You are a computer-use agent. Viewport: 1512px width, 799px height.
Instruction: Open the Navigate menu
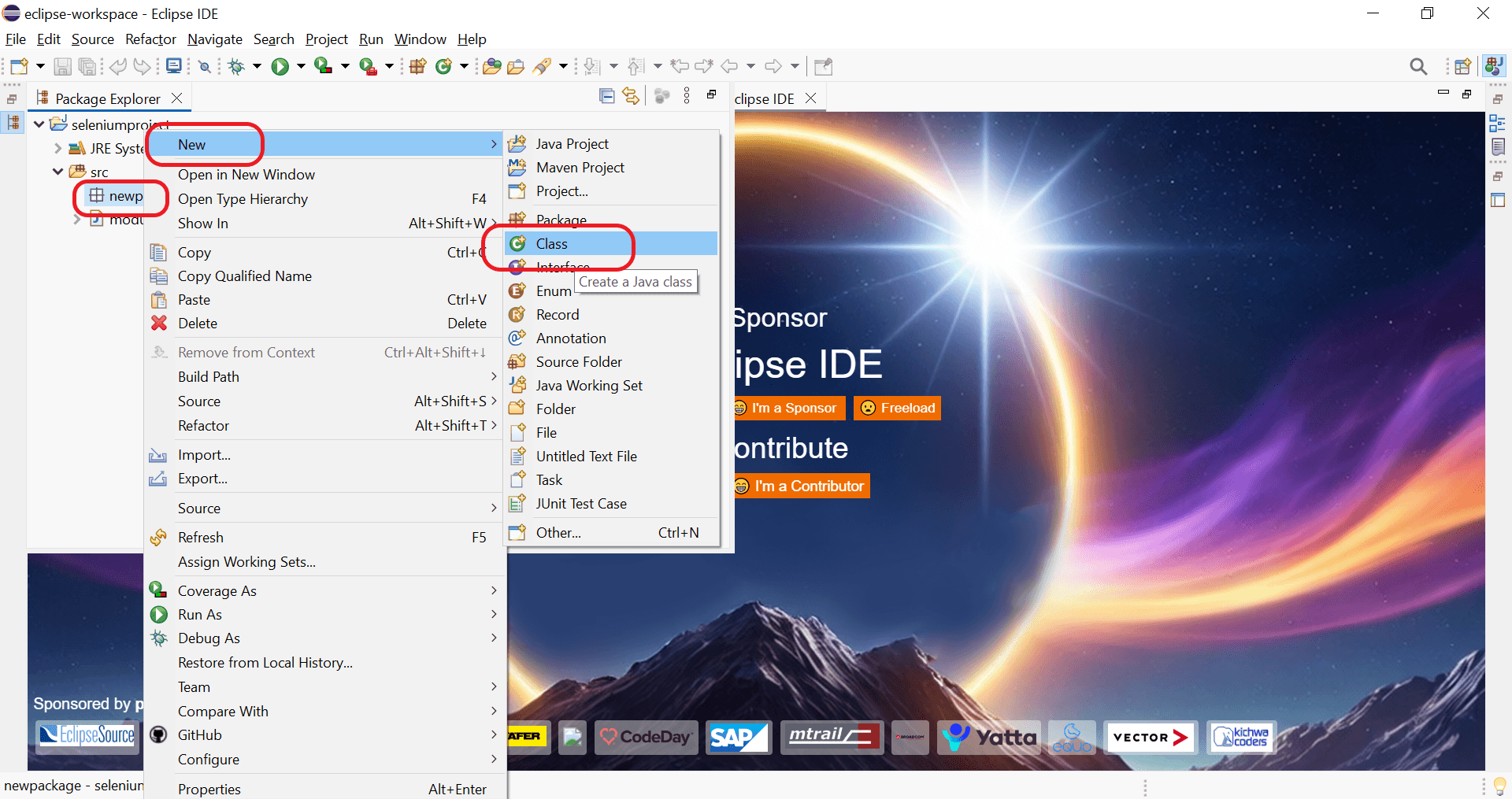[x=215, y=39]
